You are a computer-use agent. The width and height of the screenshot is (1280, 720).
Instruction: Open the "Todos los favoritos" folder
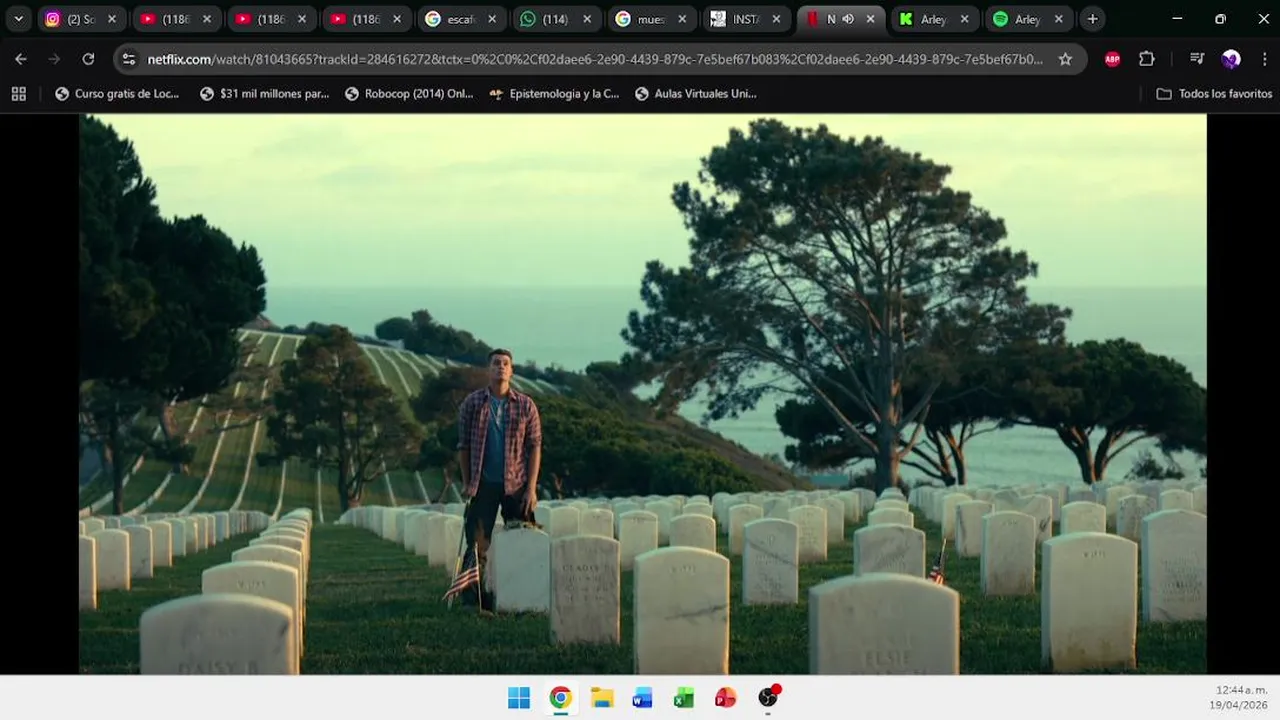(x=1214, y=94)
